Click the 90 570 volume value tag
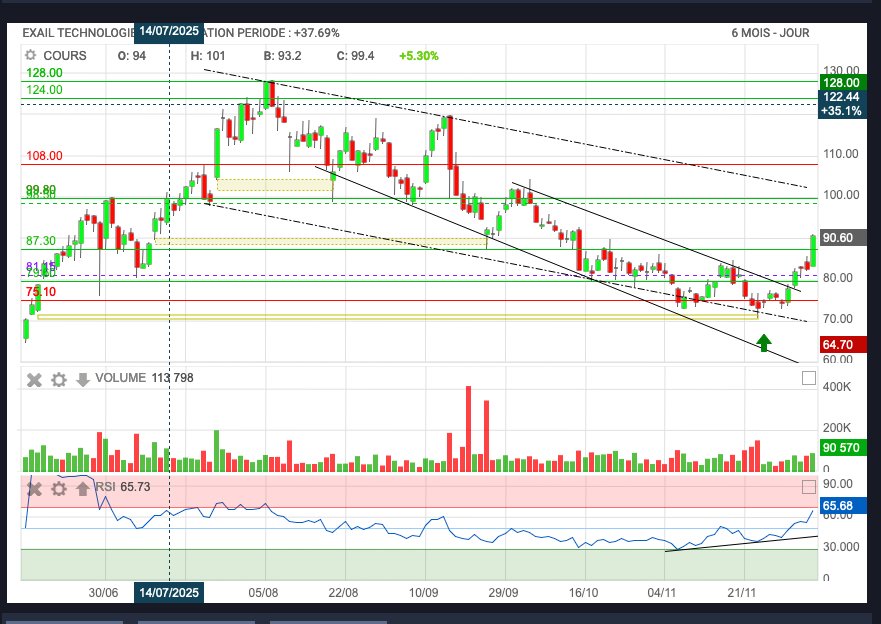This screenshot has height=624, width=881. tap(839, 447)
